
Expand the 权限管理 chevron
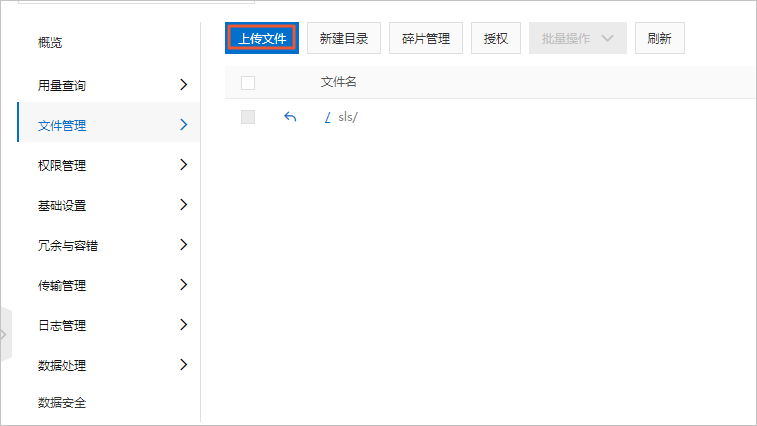(183, 165)
